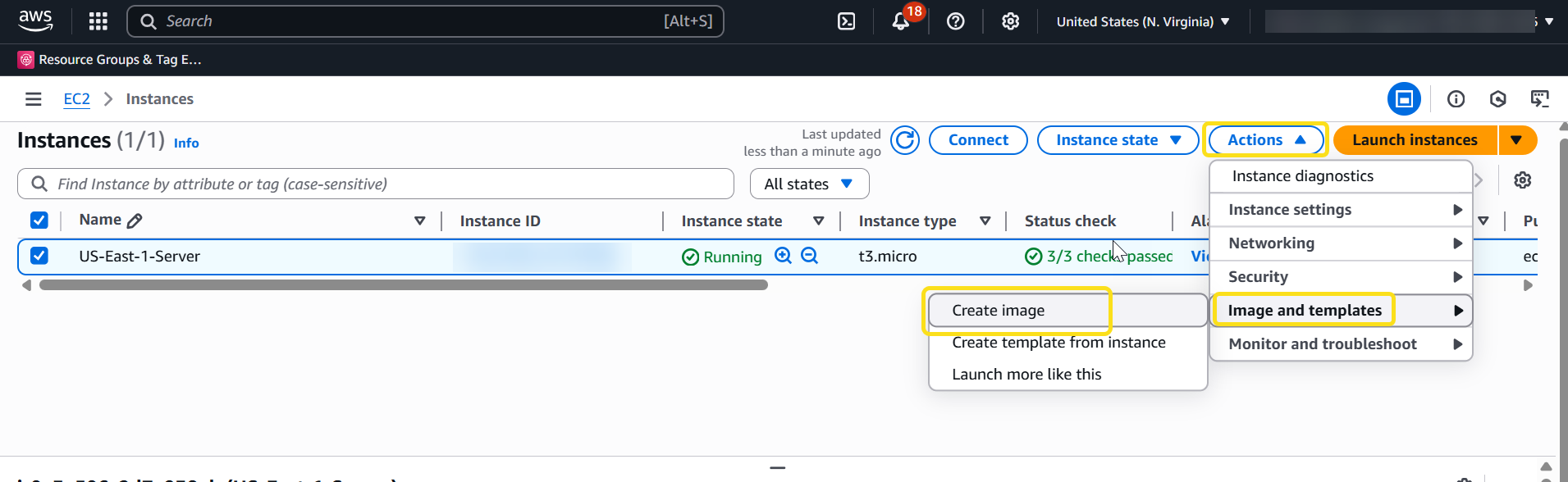Open Resource Groups & Tag Editor shortcut
This screenshot has width=1568, height=482.
coord(110,59)
